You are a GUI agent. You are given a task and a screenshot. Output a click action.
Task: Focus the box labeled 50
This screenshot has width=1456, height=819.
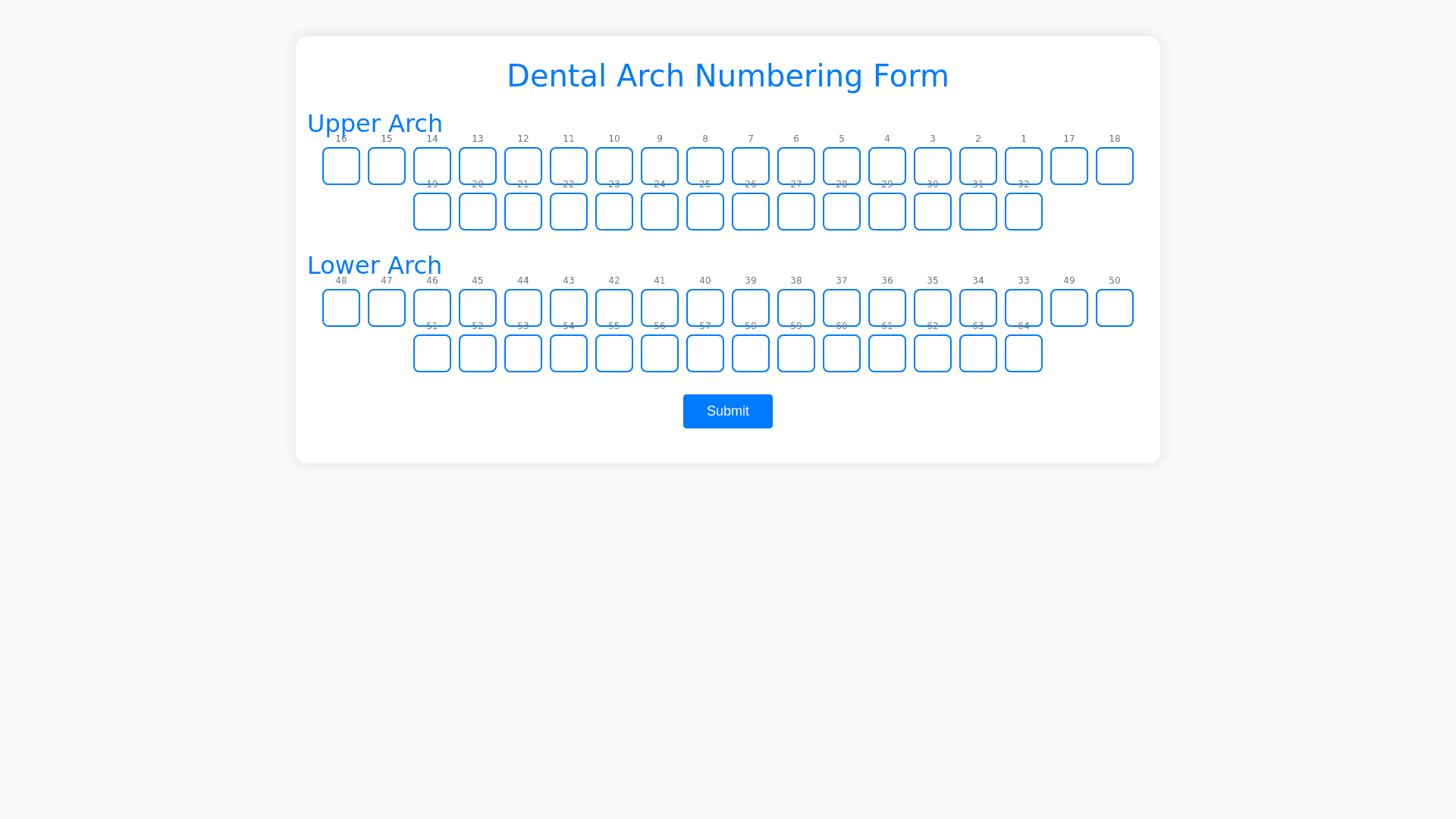[x=1114, y=308]
